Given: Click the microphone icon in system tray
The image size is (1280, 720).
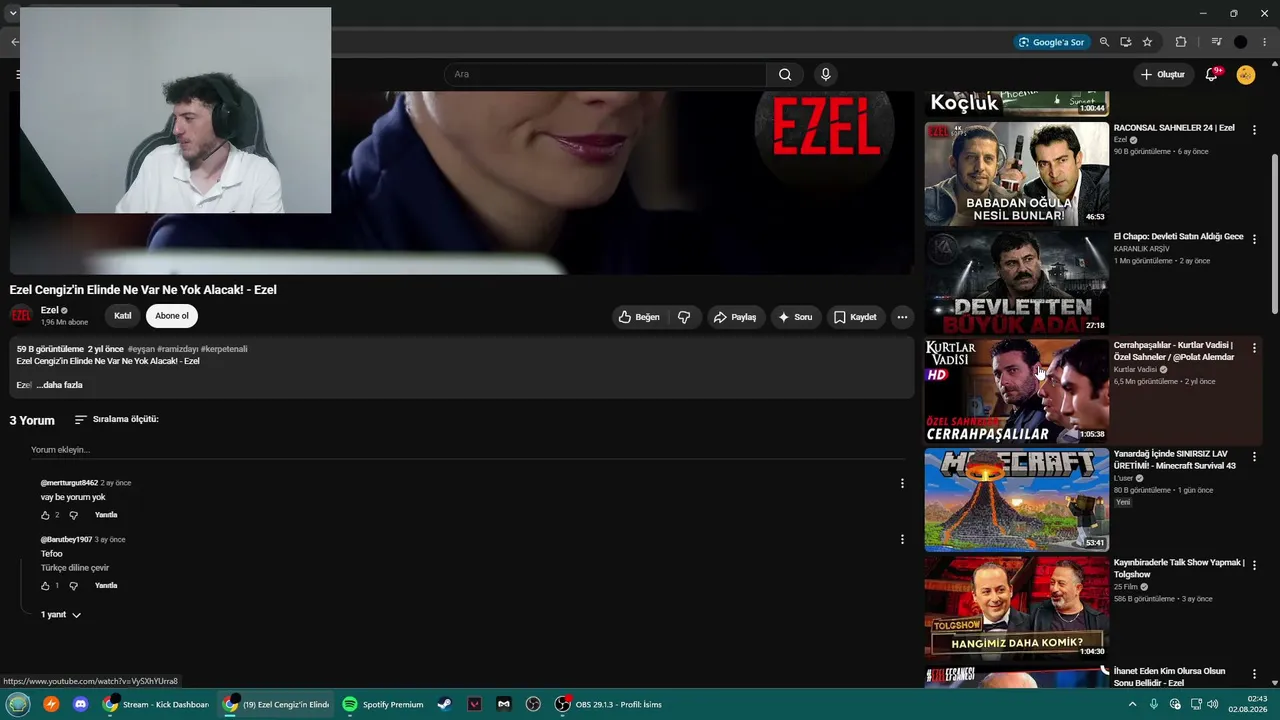Looking at the screenshot, I should 1154,704.
